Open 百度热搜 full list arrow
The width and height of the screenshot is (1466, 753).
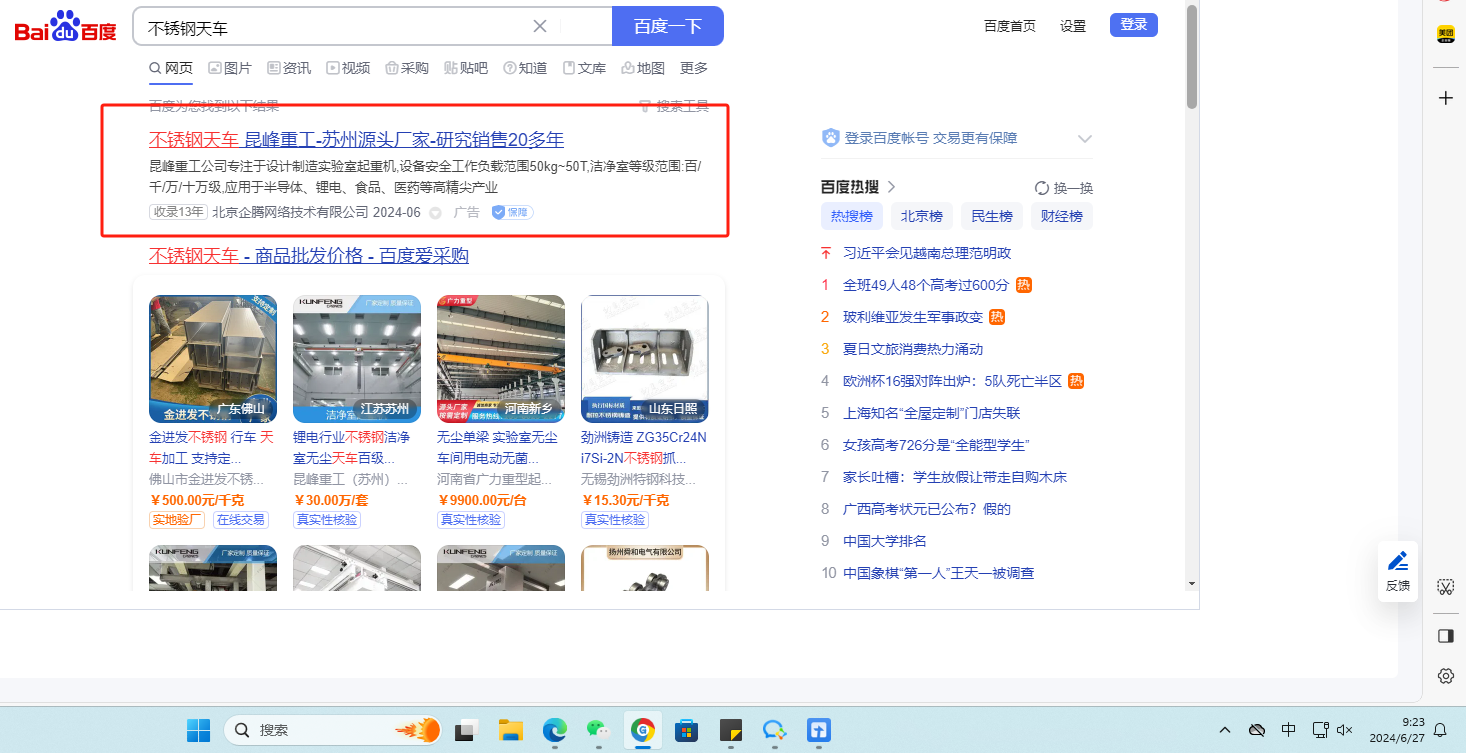click(x=892, y=187)
